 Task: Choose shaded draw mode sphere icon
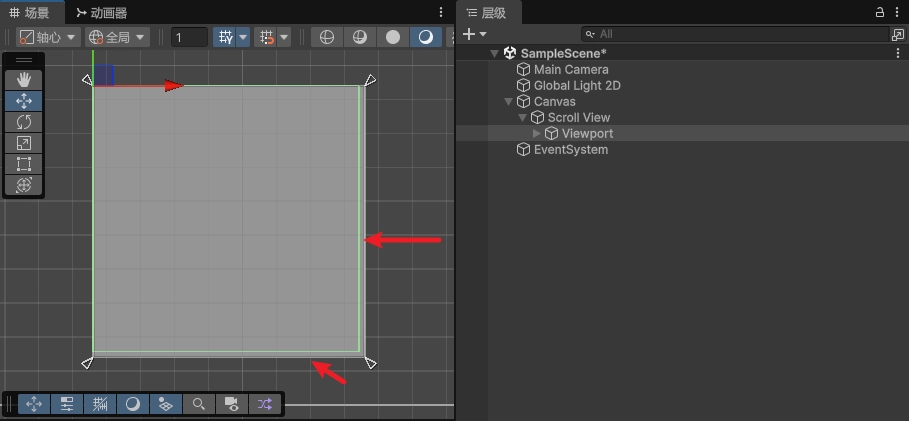(x=426, y=38)
